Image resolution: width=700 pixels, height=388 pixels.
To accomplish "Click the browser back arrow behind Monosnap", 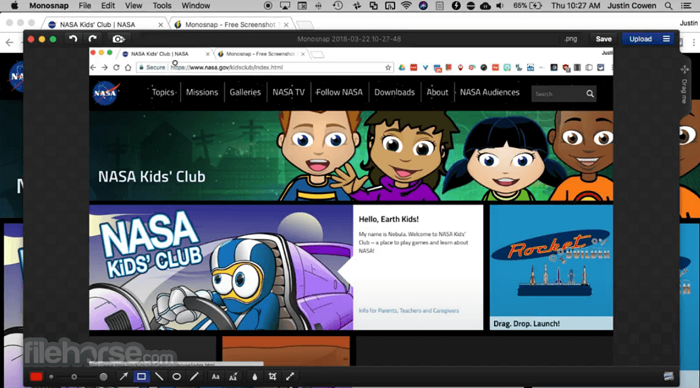I will (9, 42).
